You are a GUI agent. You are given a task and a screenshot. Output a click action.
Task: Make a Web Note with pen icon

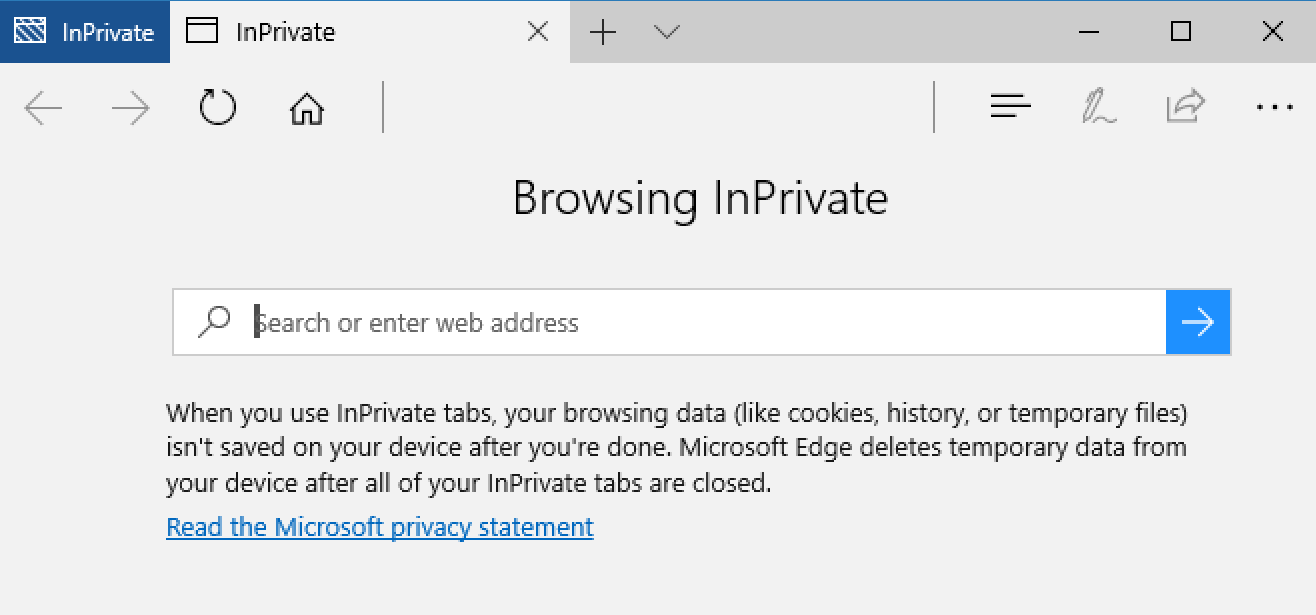click(1098, 107)
